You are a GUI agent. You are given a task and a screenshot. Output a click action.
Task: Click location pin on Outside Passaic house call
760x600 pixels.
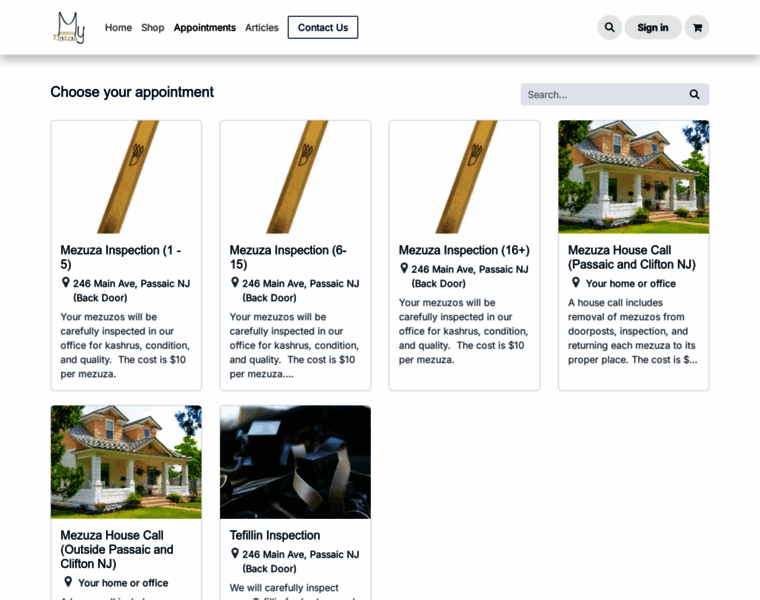click(x=68, y=582)
